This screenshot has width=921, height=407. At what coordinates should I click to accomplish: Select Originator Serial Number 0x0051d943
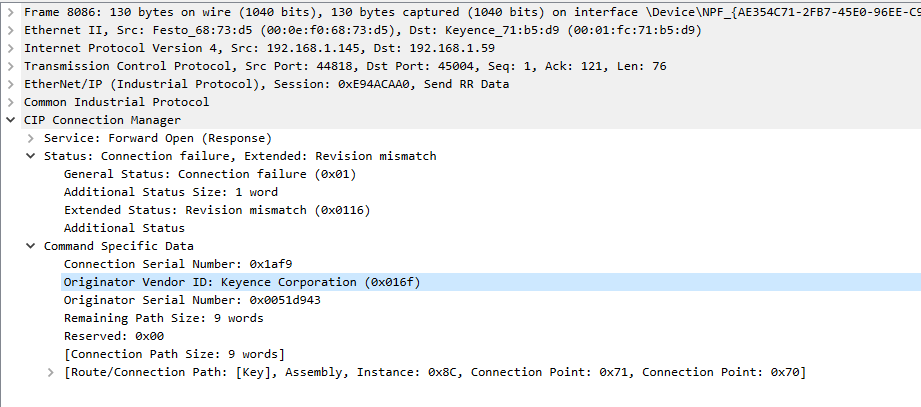coord(192,300)
